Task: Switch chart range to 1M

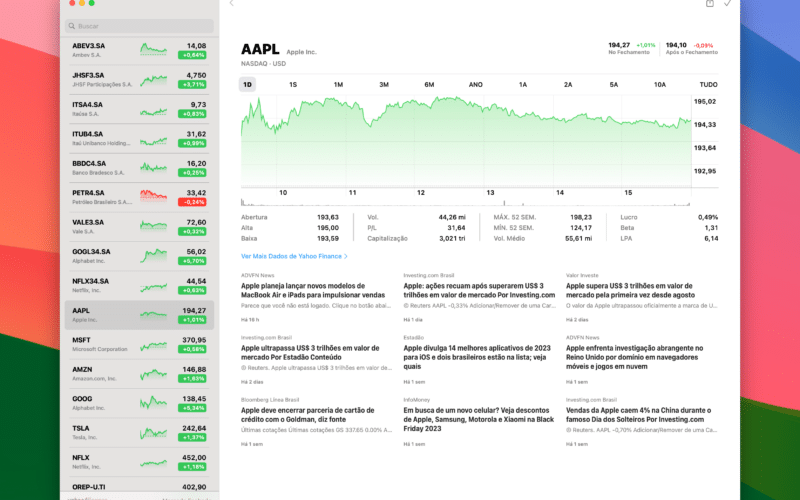Action: tap(338, 85)
